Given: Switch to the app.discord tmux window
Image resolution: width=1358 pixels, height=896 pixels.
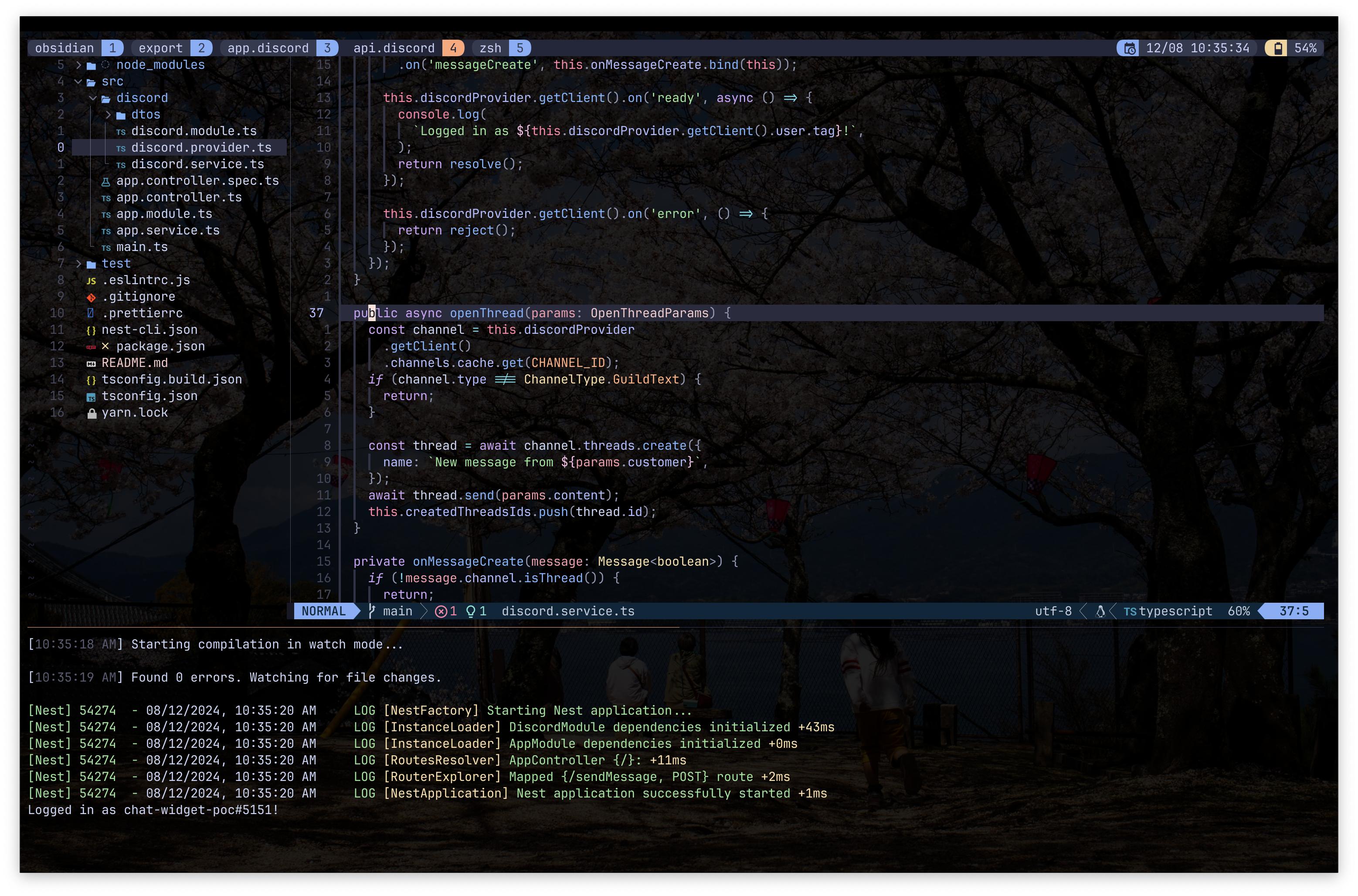Looking at the screenshot, I should click(267, 48).
